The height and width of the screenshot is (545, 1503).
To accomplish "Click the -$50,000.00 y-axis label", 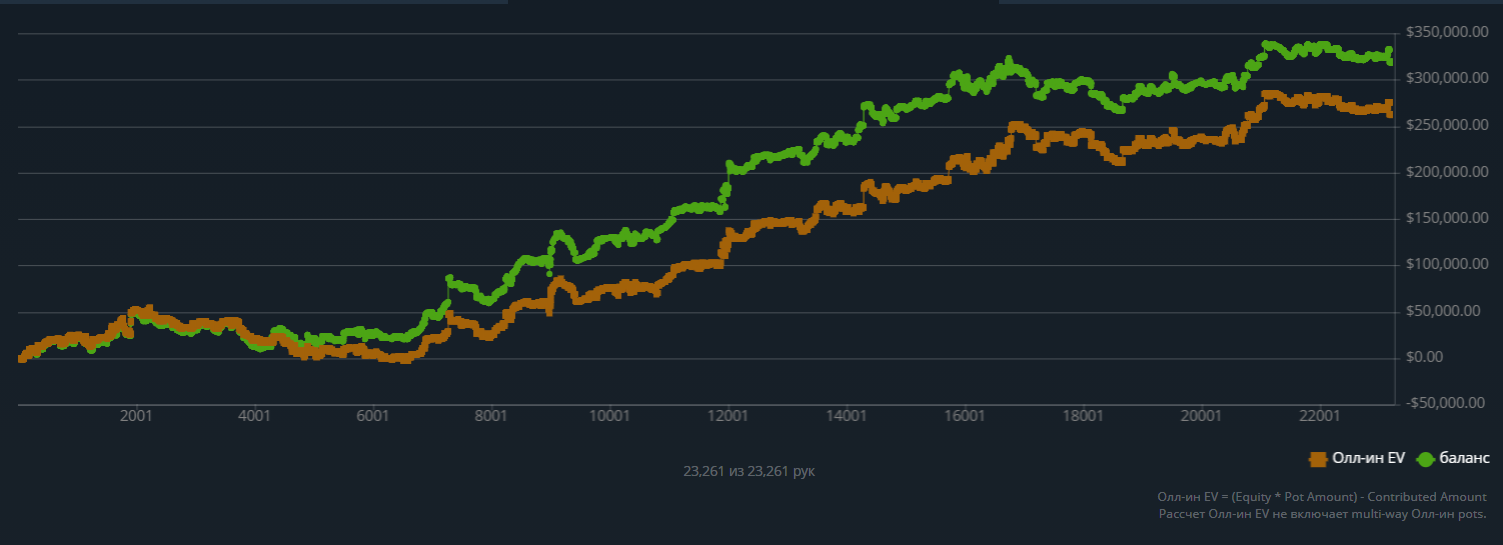I will pos(1443,403).
